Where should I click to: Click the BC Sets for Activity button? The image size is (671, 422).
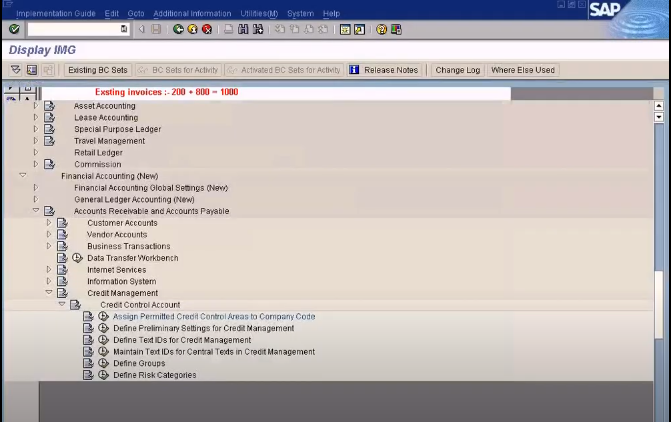(178, 70)
